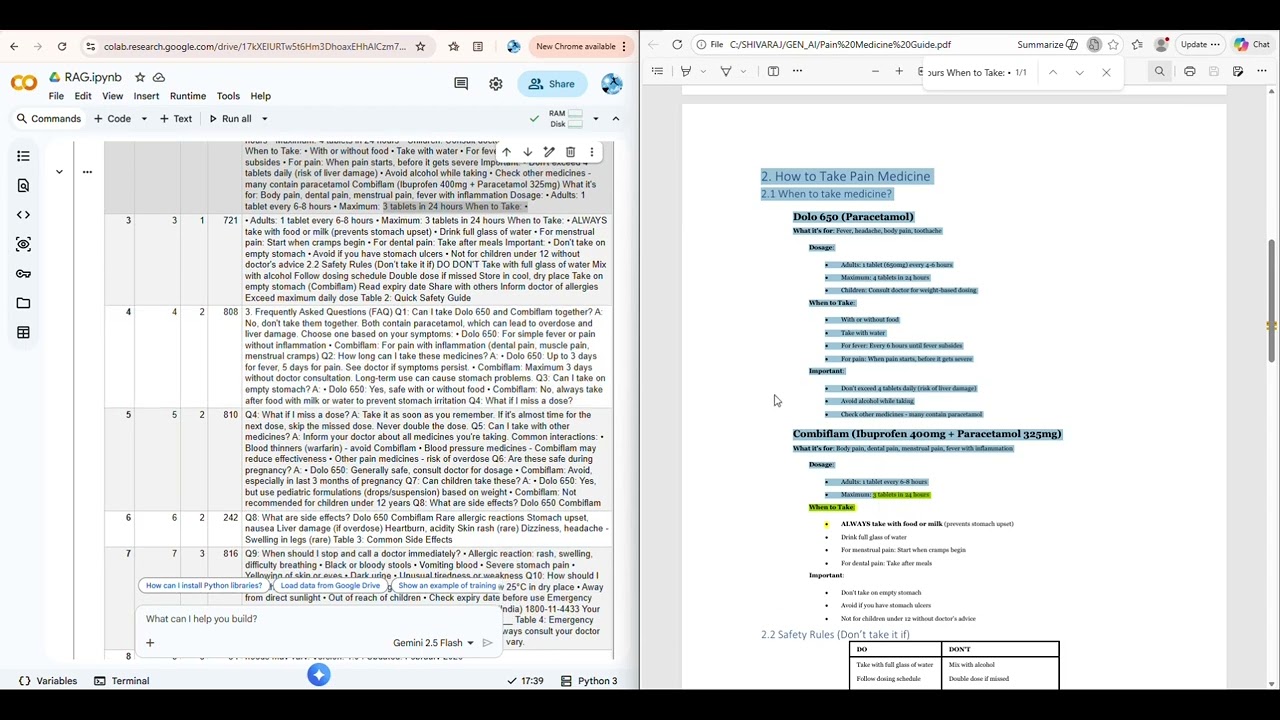Screen dimensions: 1280x720
Task: Click the Gemini sparkle button at bottom
Action: pyautogui.click(x=318, y=676)
